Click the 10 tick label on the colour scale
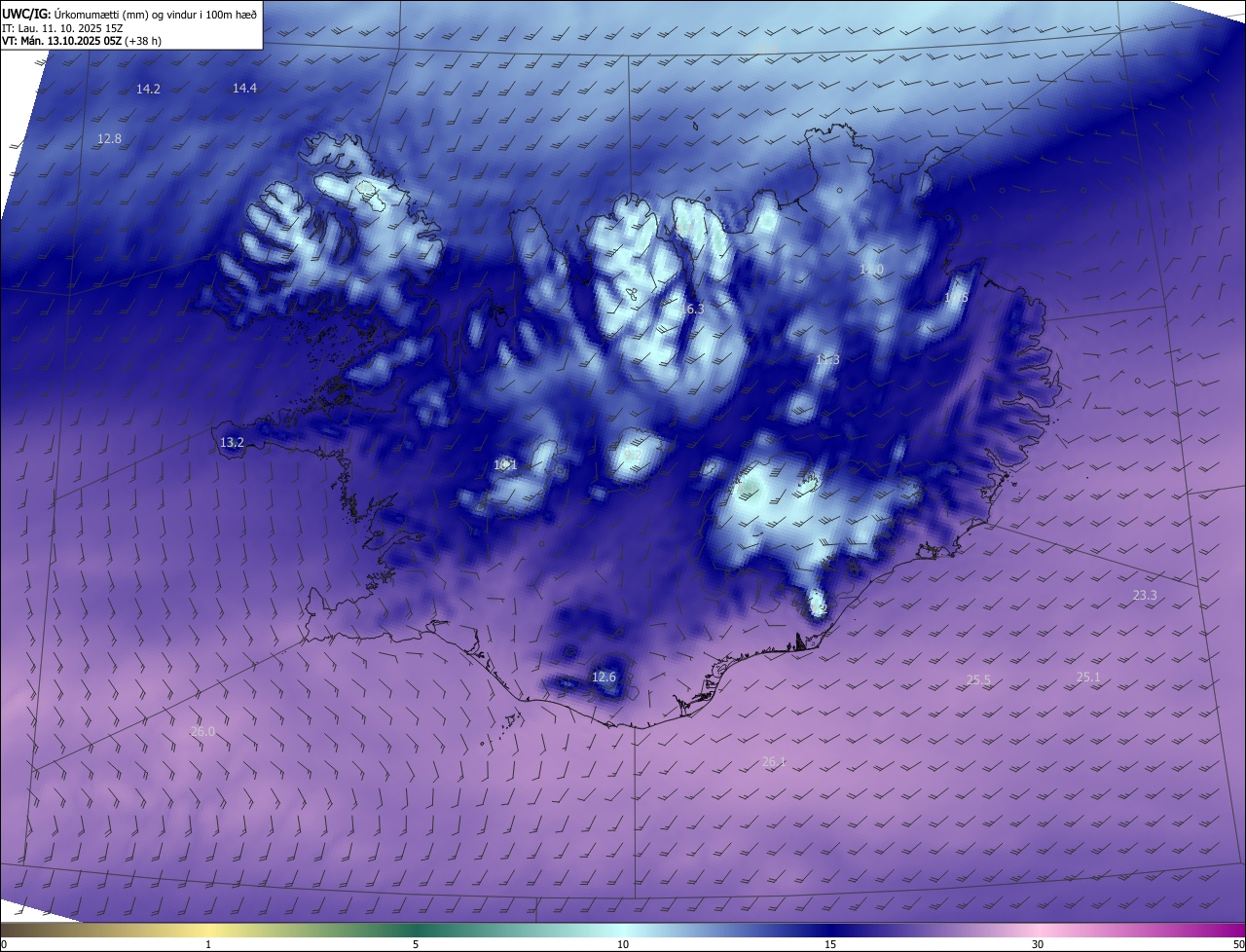 (x=623, y=944)
